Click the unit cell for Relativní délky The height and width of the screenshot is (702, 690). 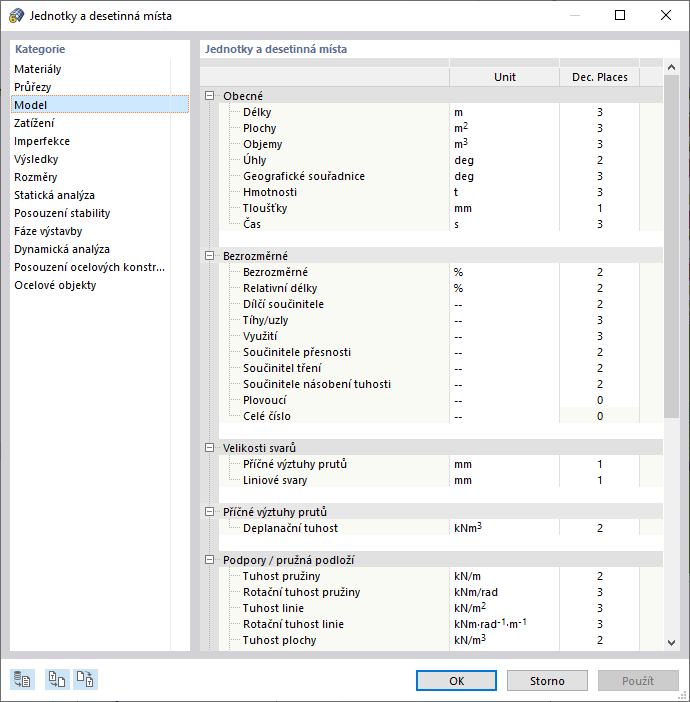pyautogui.click(x=505, y=288)
